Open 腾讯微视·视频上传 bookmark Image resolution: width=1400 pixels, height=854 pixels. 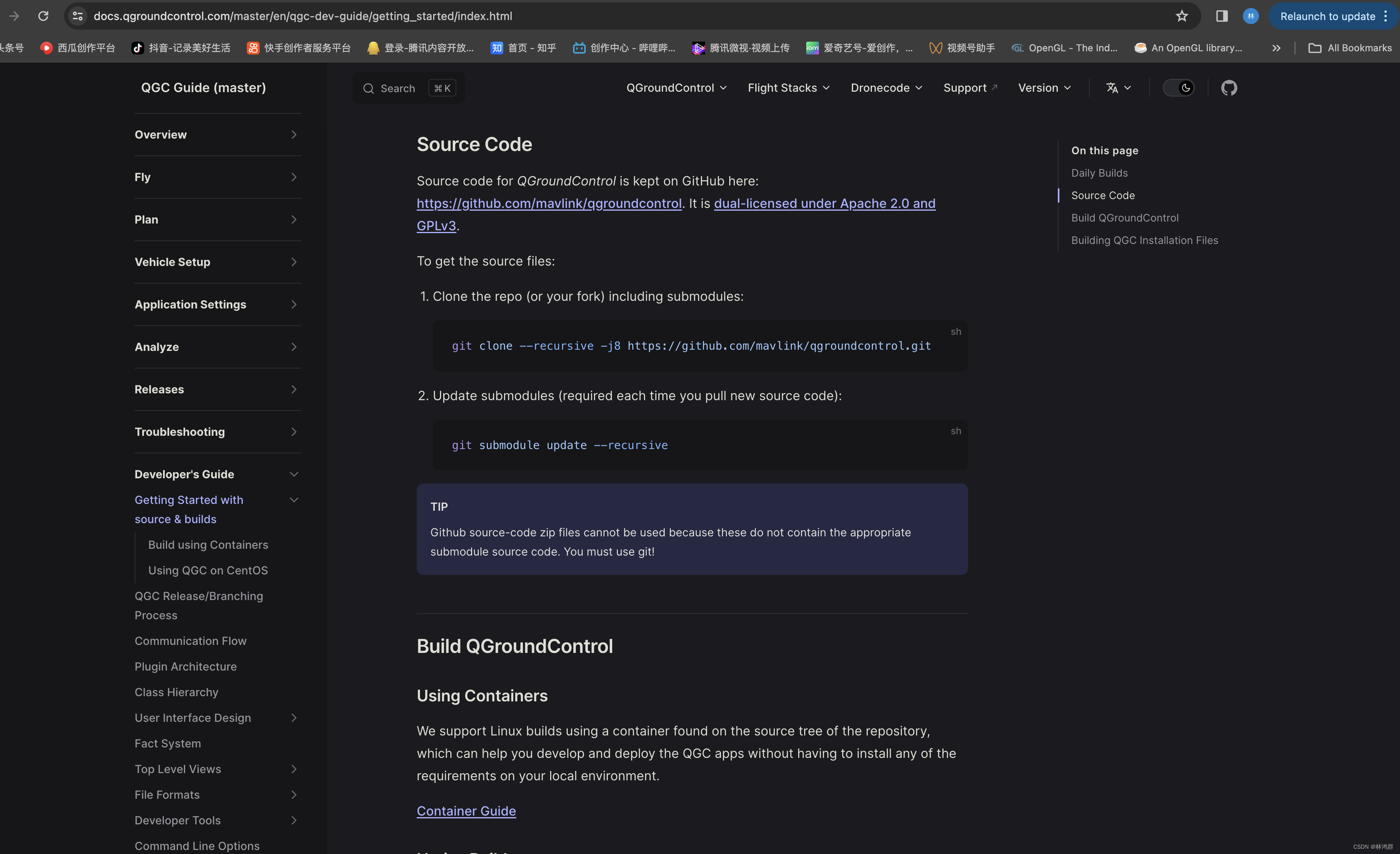point(740,48)
